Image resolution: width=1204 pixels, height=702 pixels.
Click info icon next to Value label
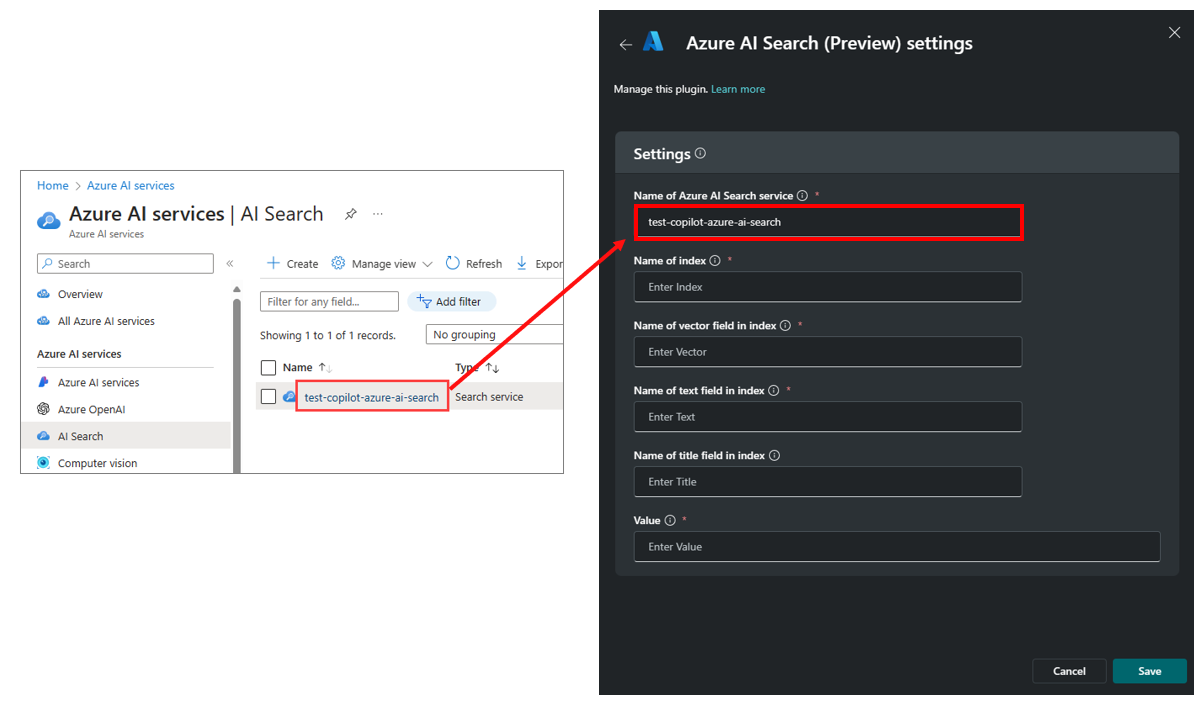670,520
